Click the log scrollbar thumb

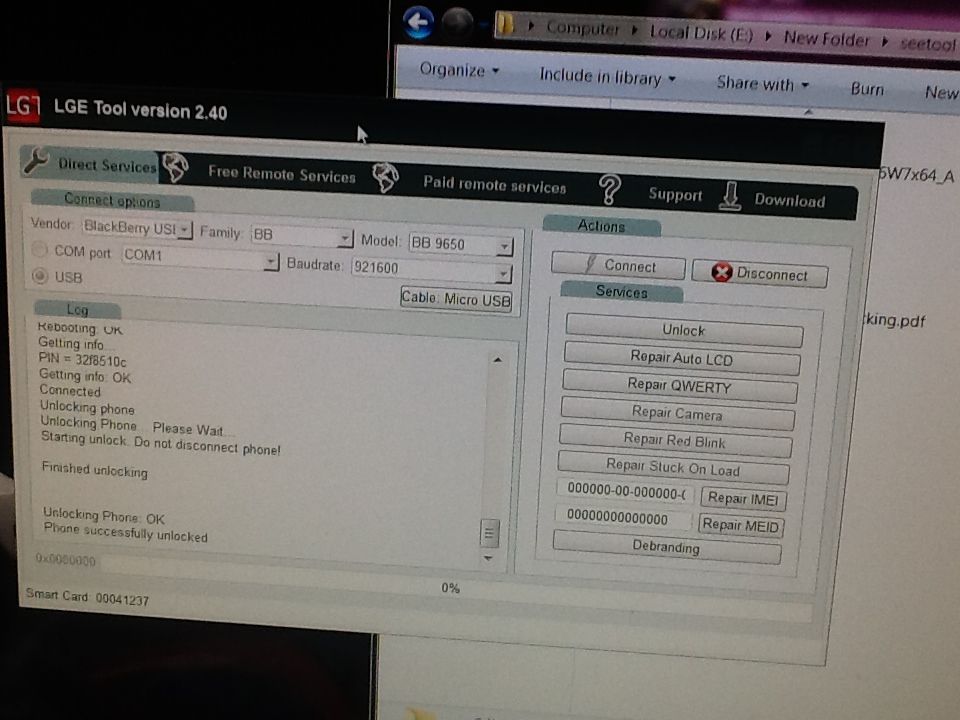point(489,533)
